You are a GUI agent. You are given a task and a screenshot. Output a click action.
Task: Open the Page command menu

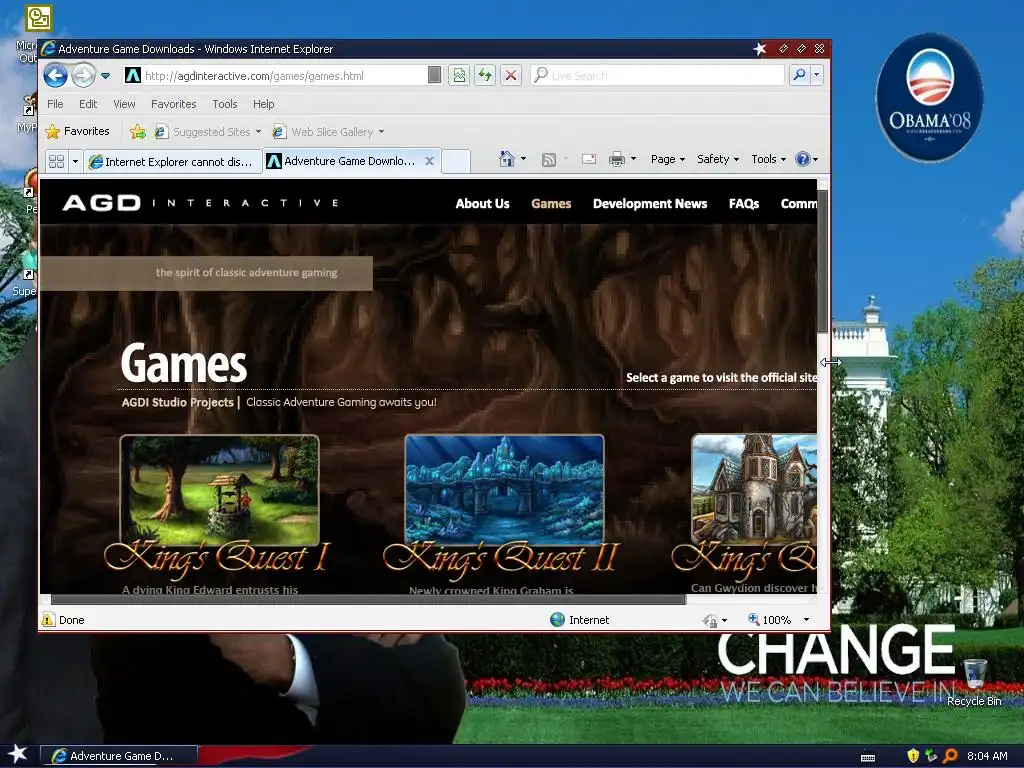click(667, 159)
